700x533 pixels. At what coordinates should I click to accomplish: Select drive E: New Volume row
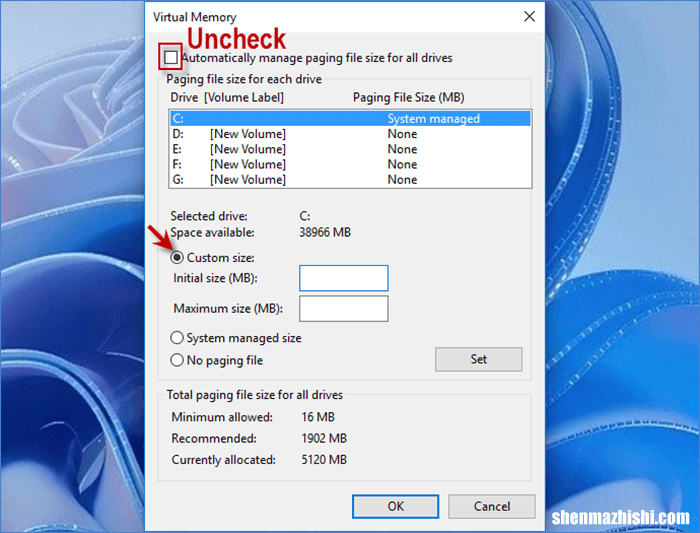point(350,149)
